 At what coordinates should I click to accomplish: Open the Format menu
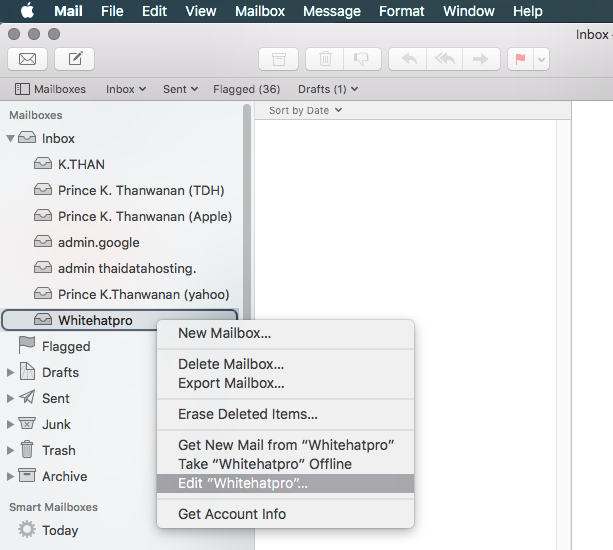pos(401,11)
